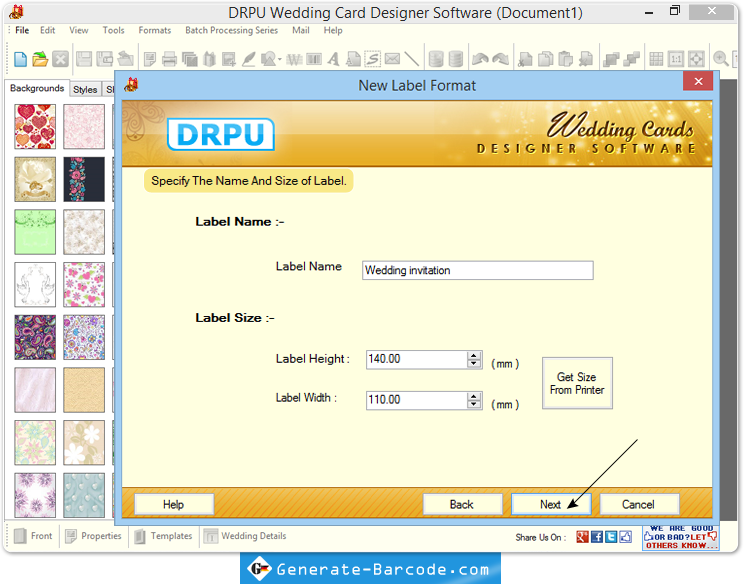744x584 pixels.
Task: Click the Undo arrow icon
Action: pyautogui.click(x=480, y=59)
